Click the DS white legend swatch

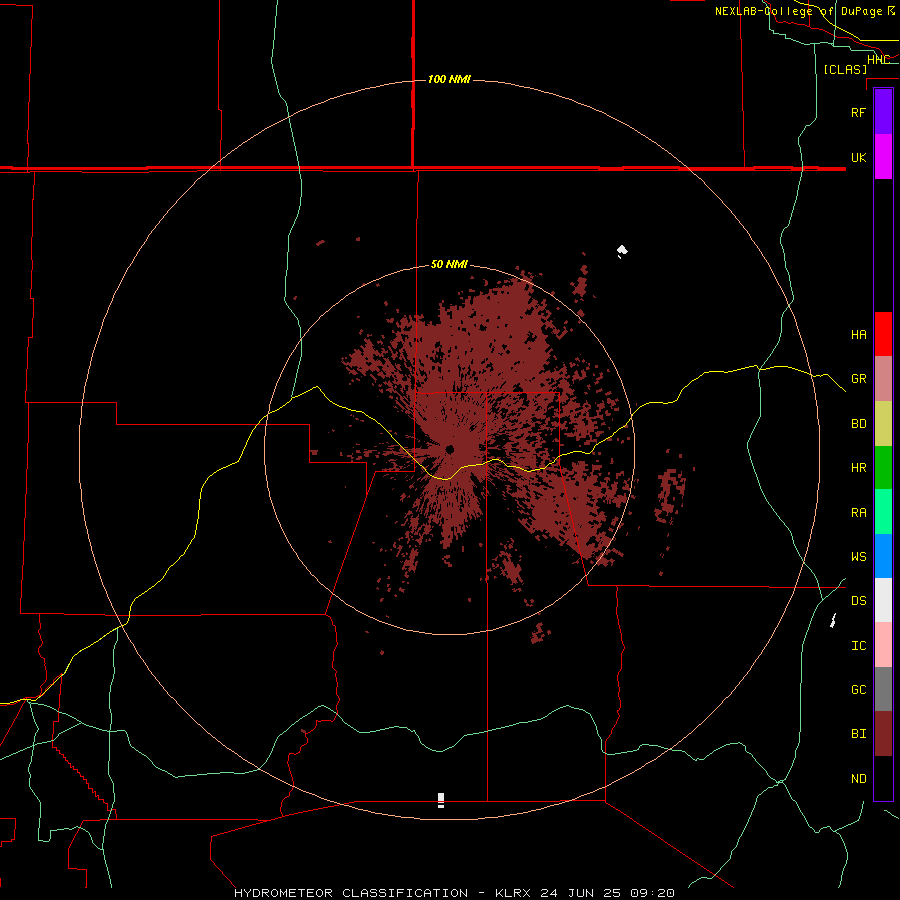pyautogui.click(x=883, y=600)
